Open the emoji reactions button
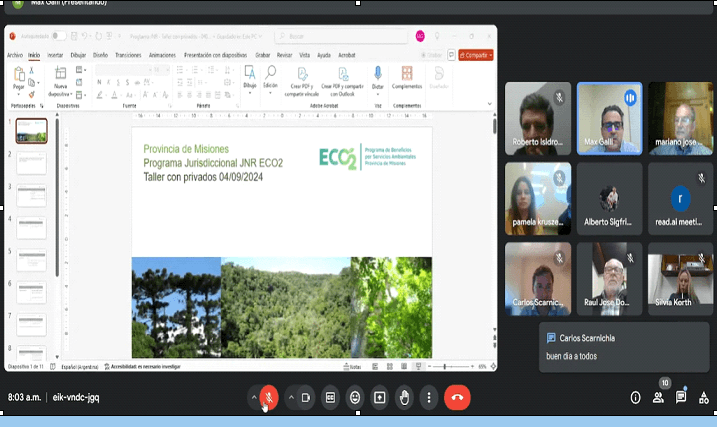The height and width of the screenshot is (427, 717). click(355, 397)
